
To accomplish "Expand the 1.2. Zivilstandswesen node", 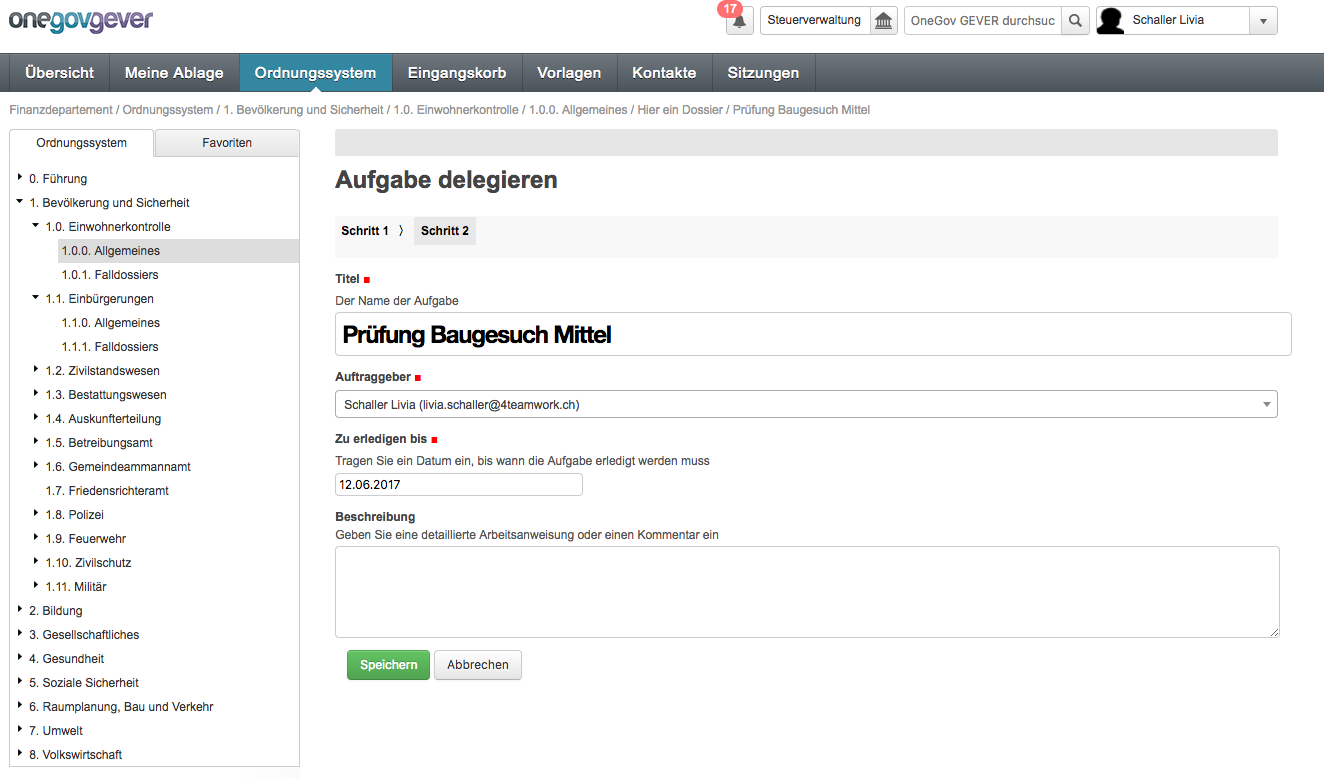I will (36, 370).
